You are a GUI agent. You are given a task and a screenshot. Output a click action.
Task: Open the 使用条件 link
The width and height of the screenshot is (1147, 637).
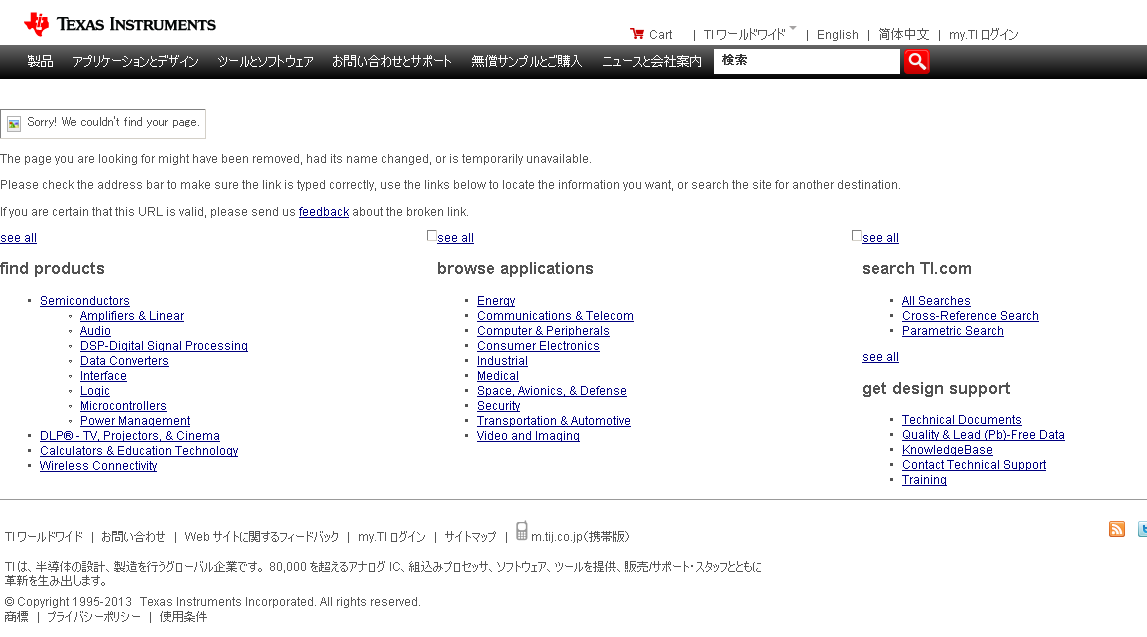pos(183,617)
